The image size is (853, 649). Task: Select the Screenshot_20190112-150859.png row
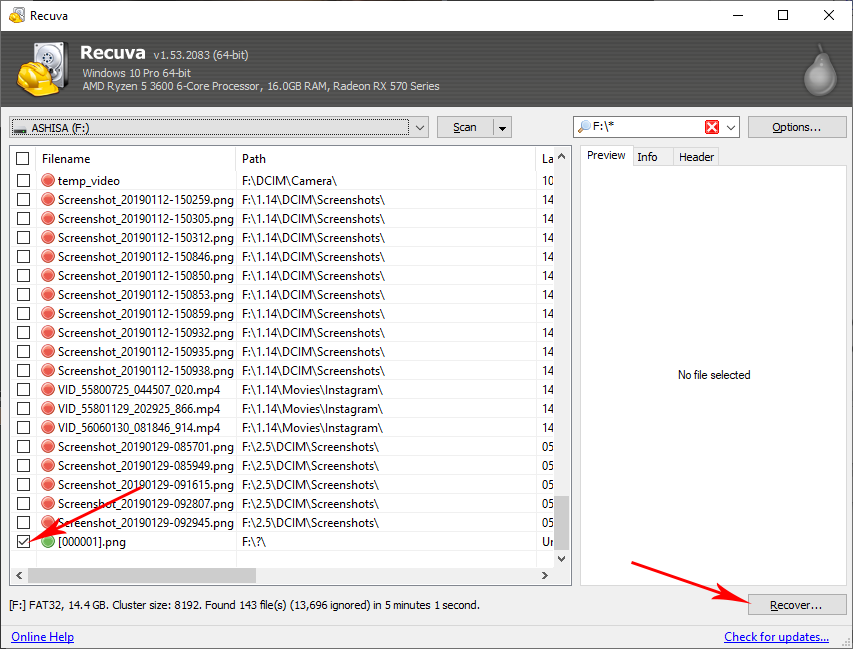(x=283, y=313)
